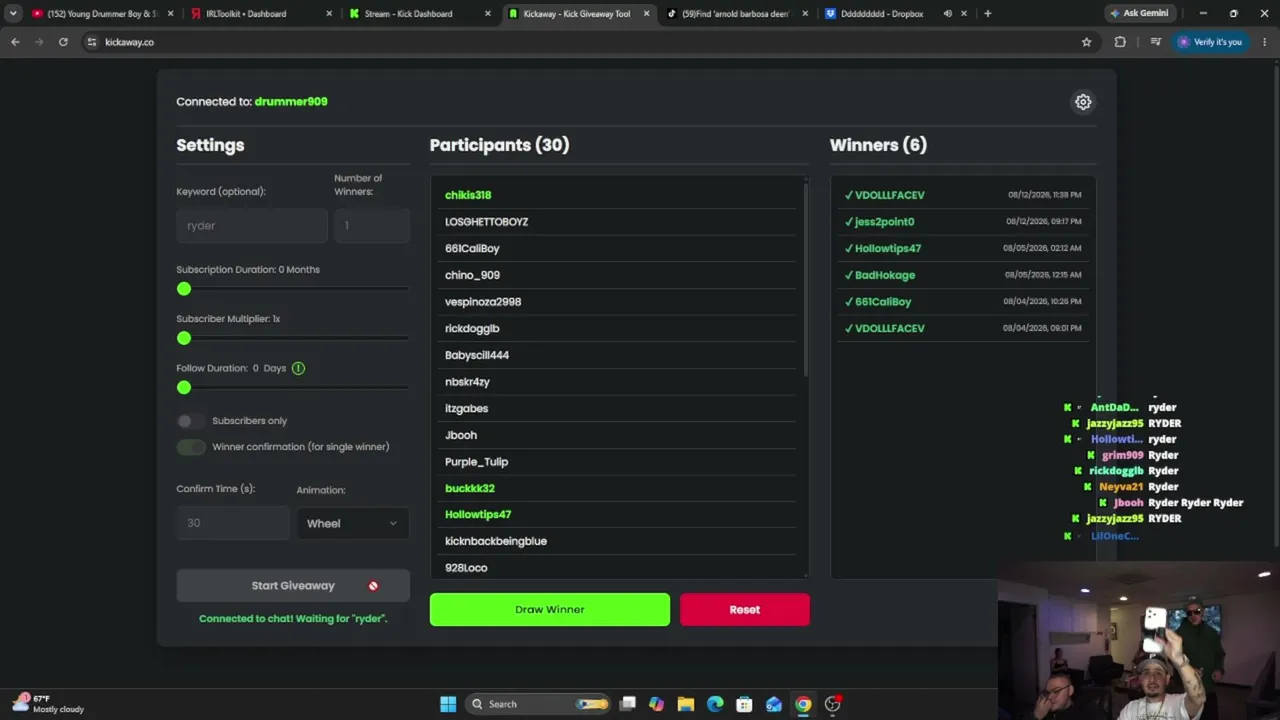Click the kickaway.co address bar
Screen dimensions: 1280x720
coord(580,42)
